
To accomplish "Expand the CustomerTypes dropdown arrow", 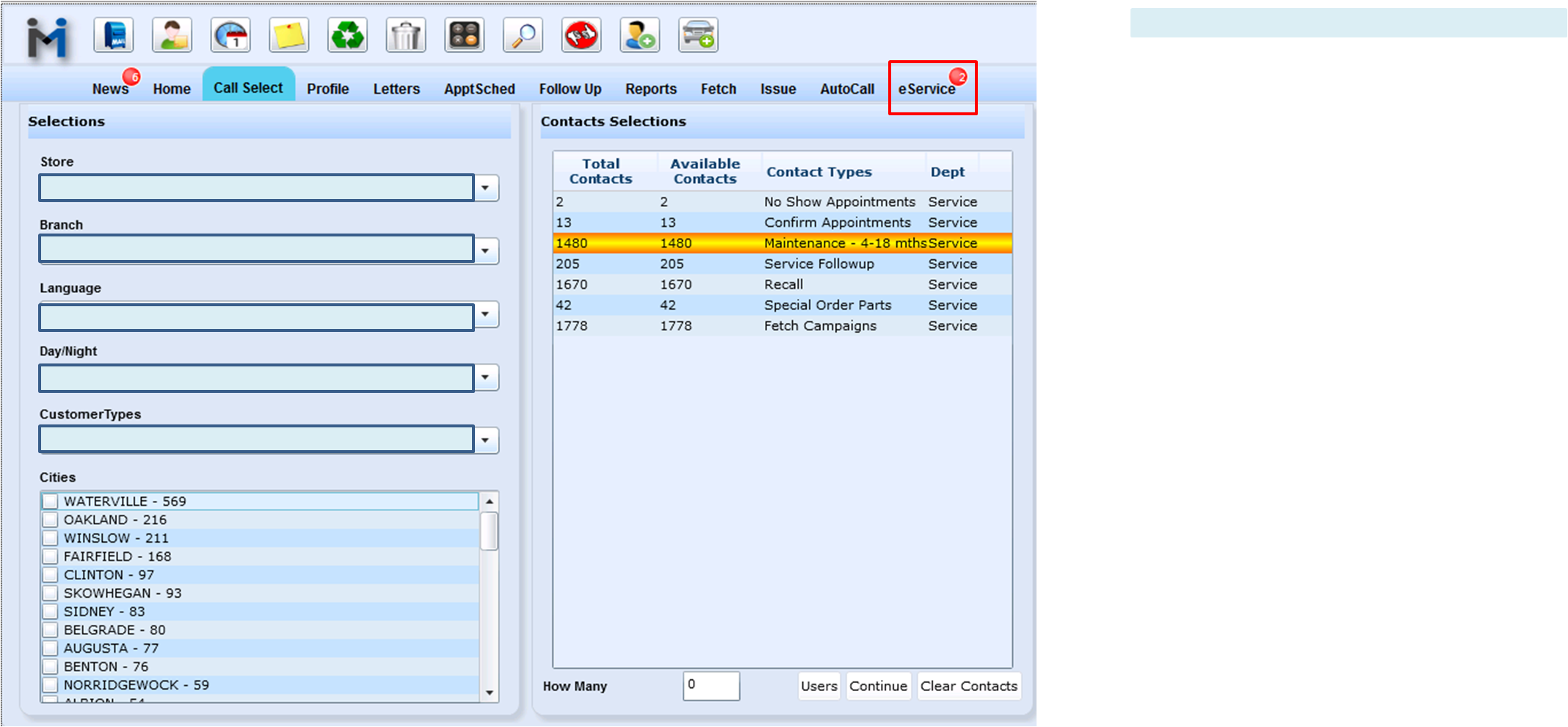I will tap(485, 441).
